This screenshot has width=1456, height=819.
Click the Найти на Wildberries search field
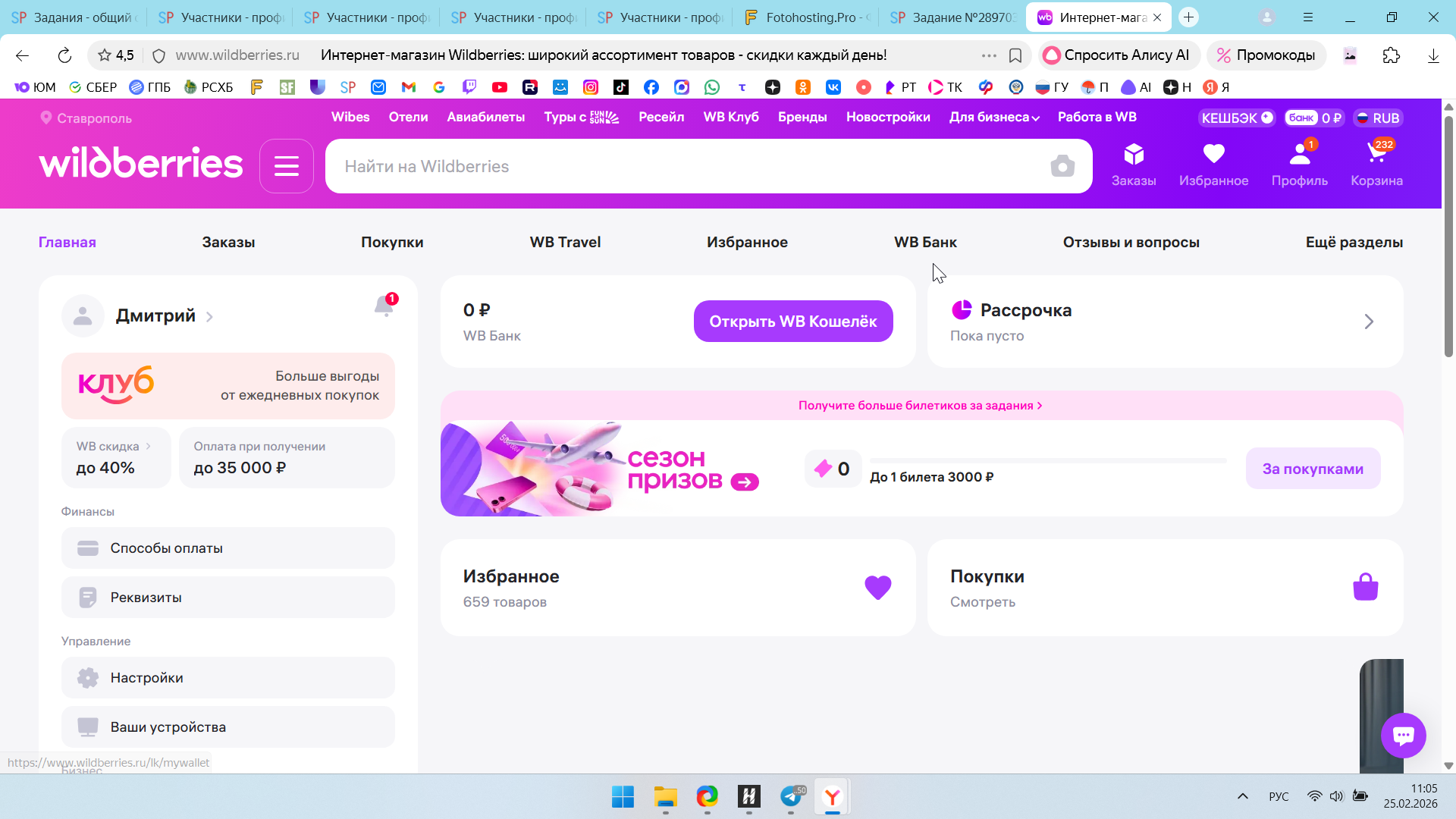[682, 166]
